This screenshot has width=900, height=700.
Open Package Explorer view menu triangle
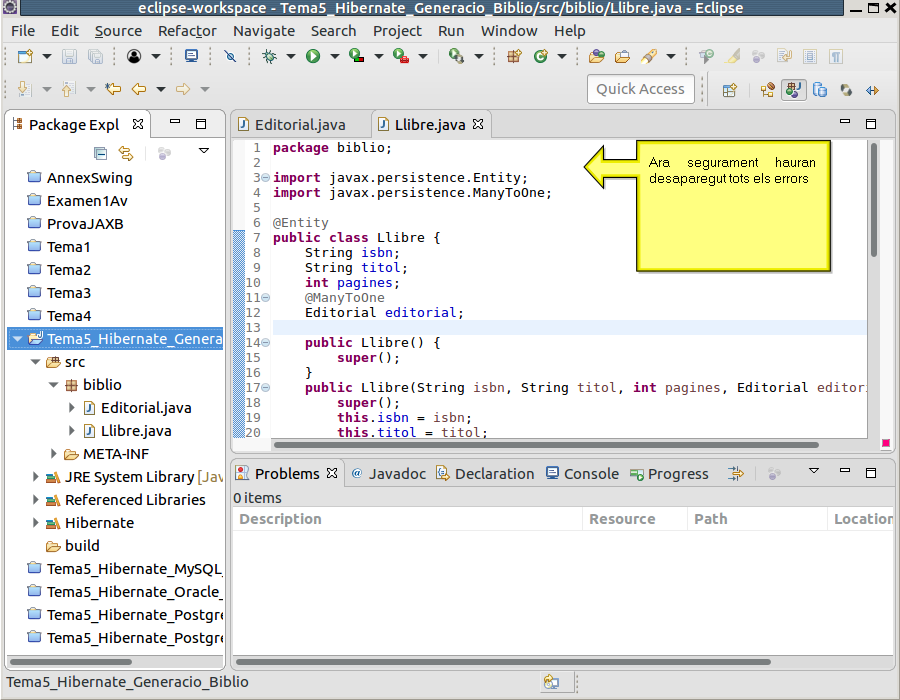tap(204, 151)
